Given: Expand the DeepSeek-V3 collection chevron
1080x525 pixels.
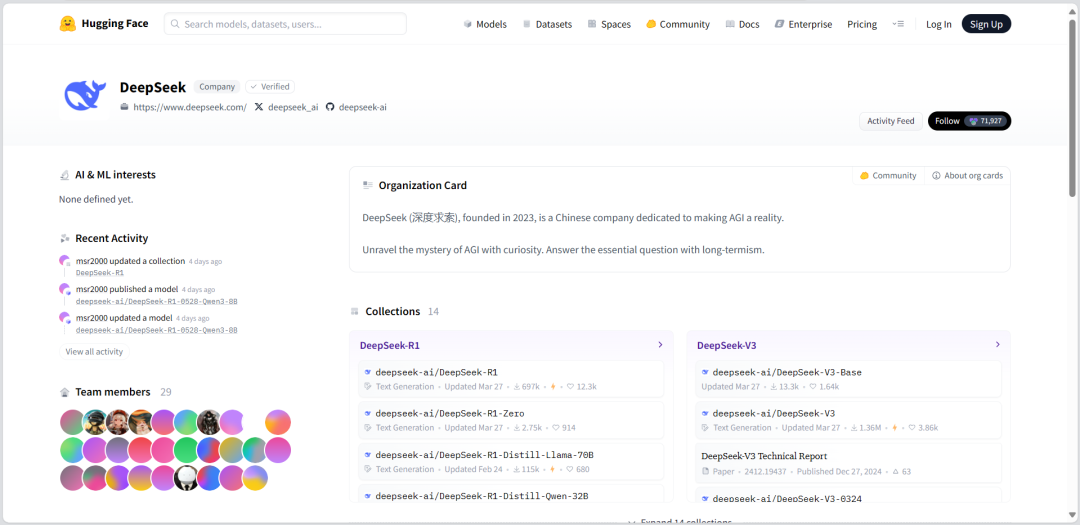Looking at the screenshot, I should 997,344.
